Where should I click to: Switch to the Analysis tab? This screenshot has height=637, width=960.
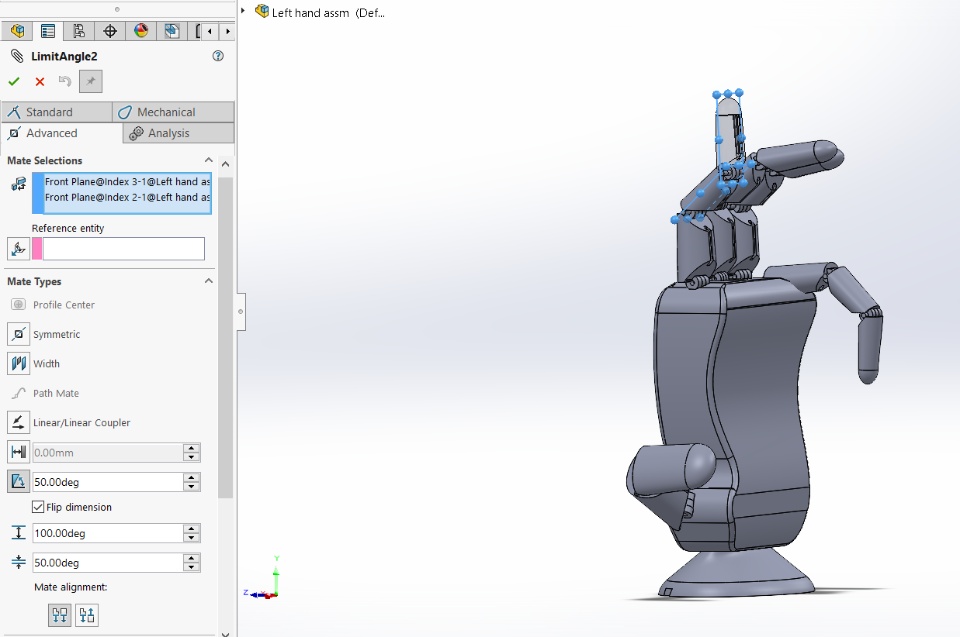tap(178, 133)
